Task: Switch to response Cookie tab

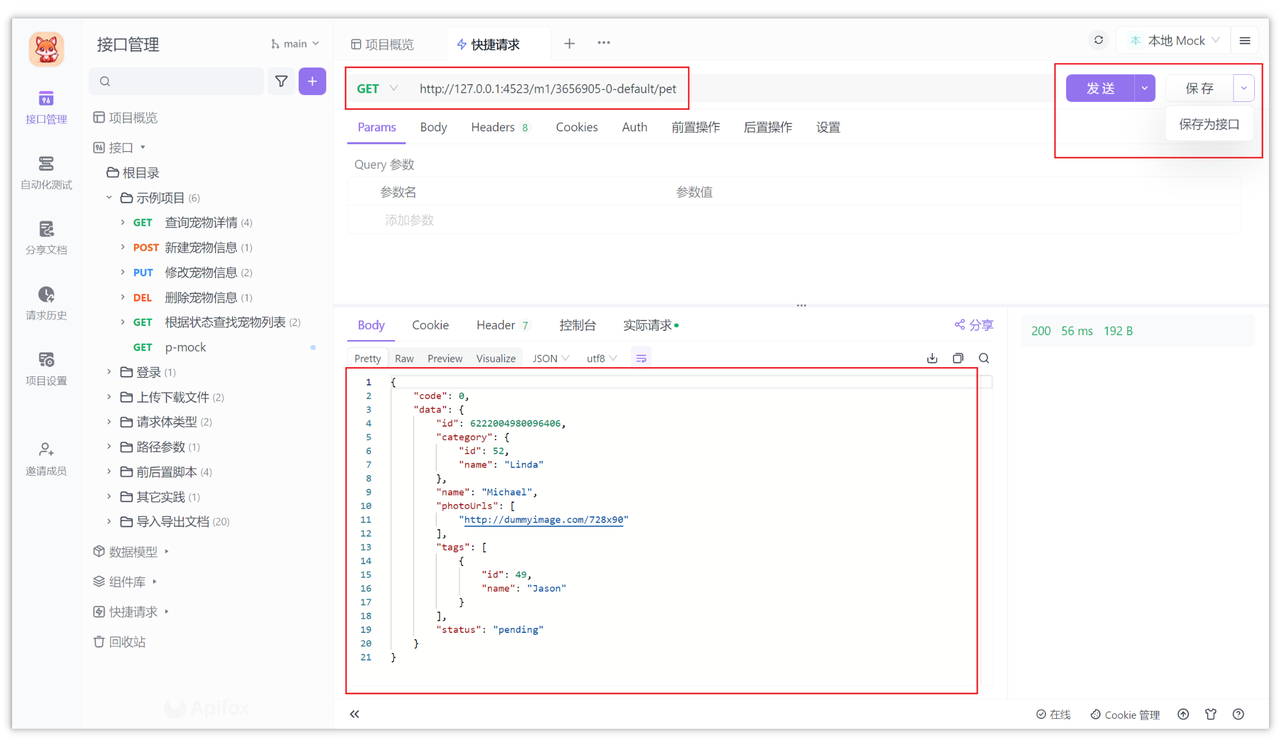Action: 430,325
